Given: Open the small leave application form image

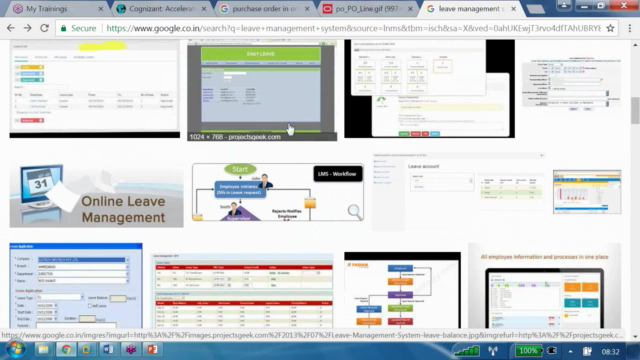Looking at the screenshot, I should 571,84.
